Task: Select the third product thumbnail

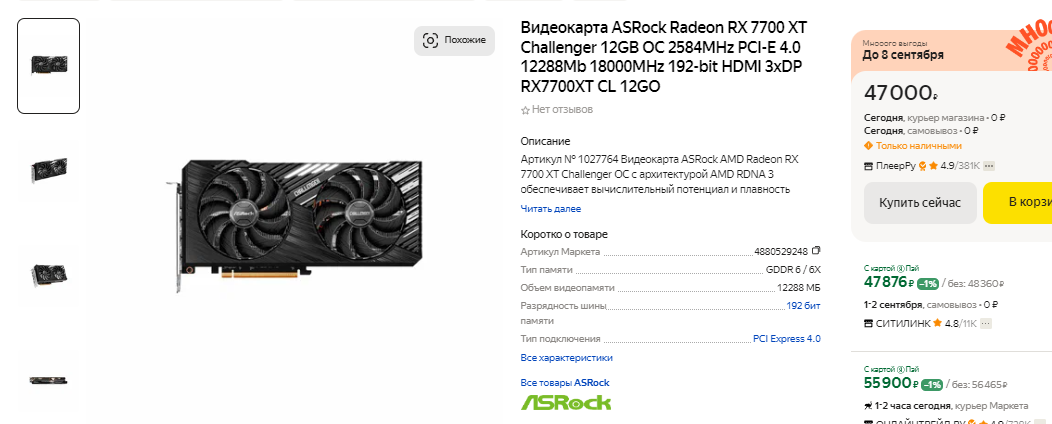Action: coord(48,274)
